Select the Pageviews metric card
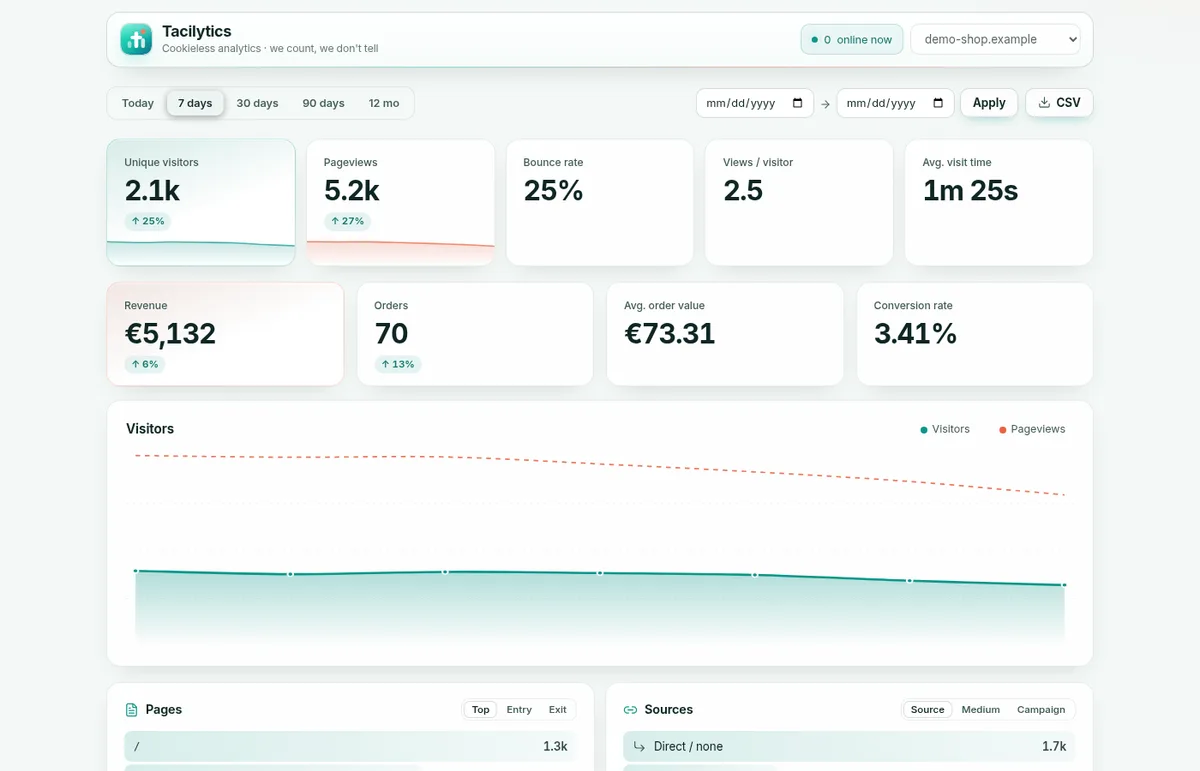 click(x=400, y=202)
